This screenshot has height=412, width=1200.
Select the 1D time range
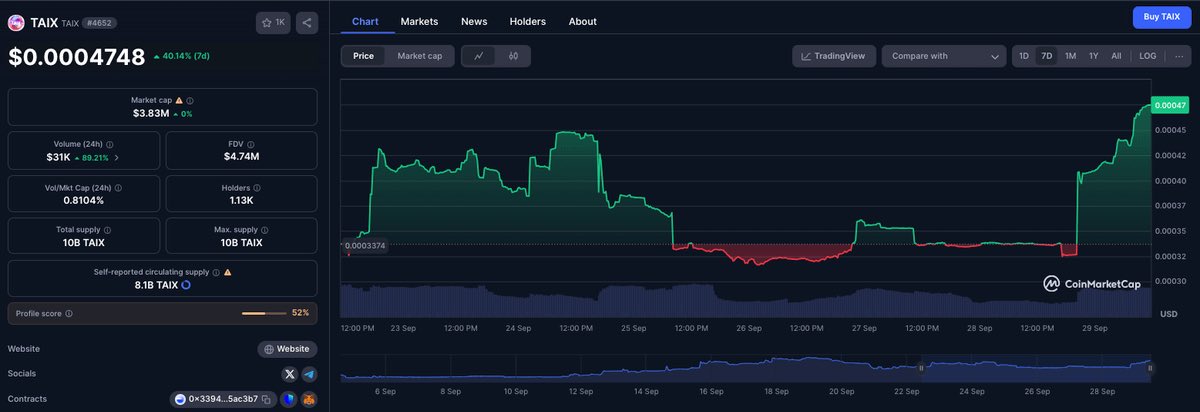click(1023, 56)
